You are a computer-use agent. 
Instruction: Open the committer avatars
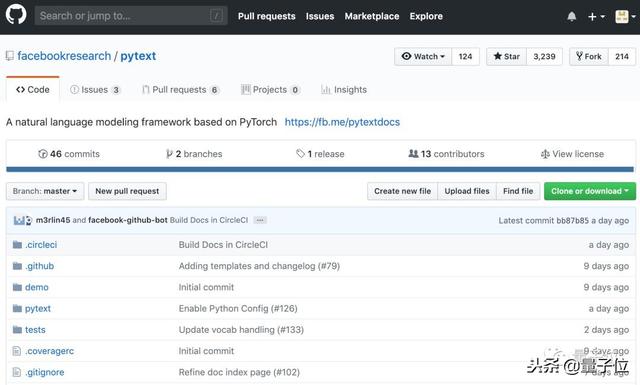(x=22, y=220)
